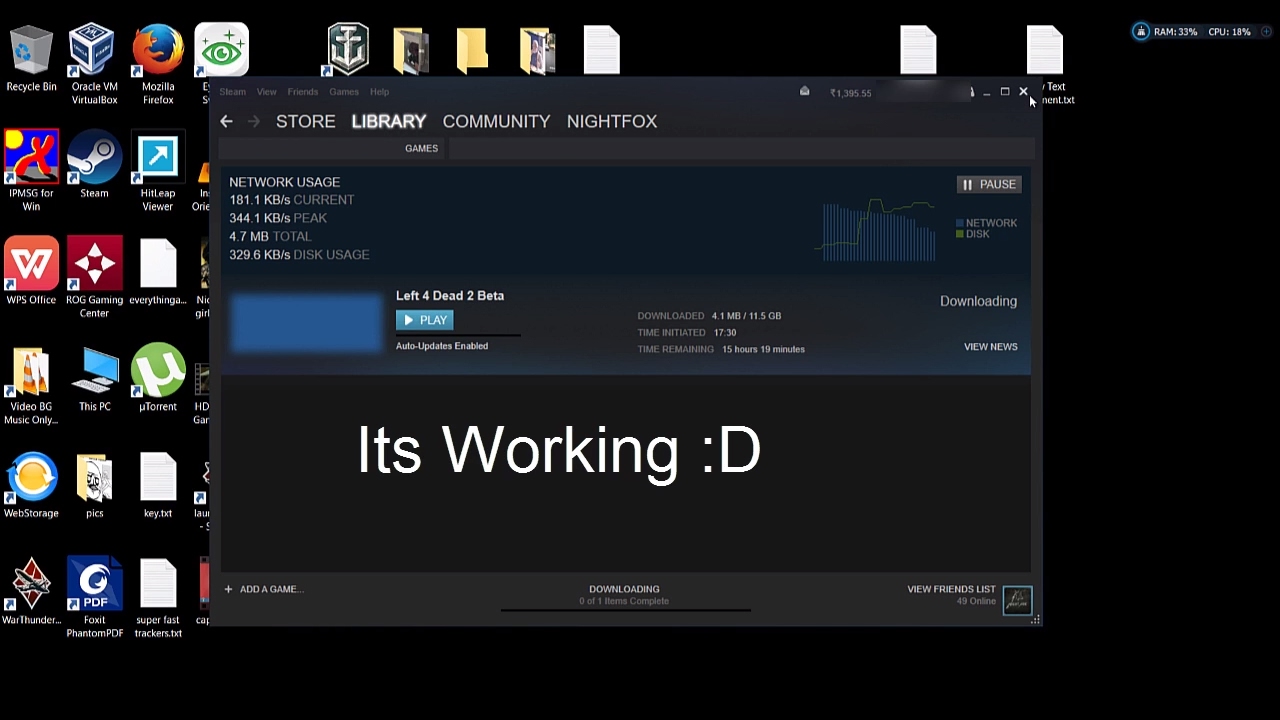The width and height of the screenshot is (1280, 720).
Task: Open the COMMUNITY tab
Action: (x=496, y=121)
